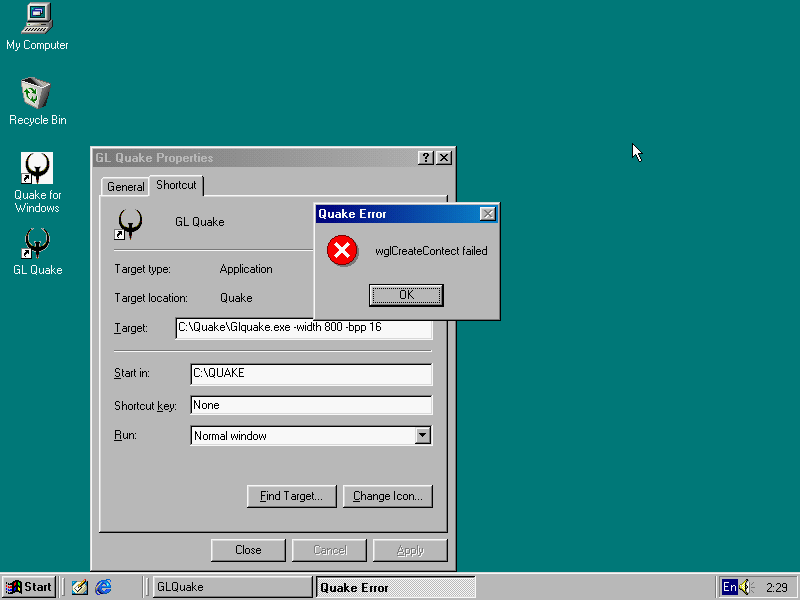This screenshot has width=800, height=600.
Task: Click the greyed Cancel button in Properties
Action: click(329, 550)
